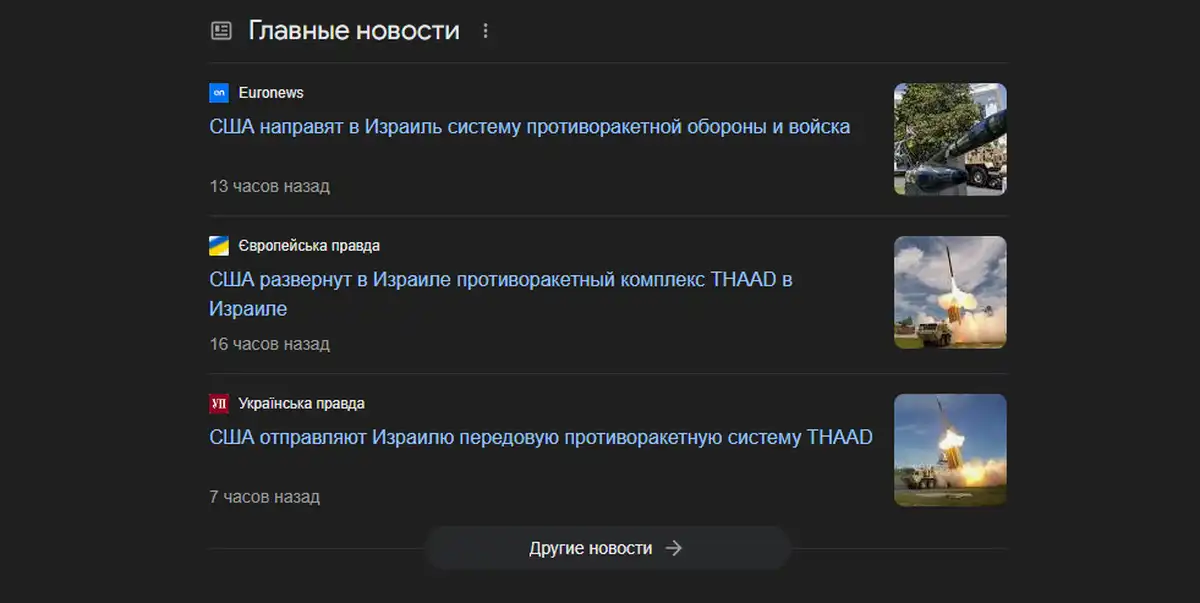Click the Другие новости button
The width and height of the screenshot is (1200, 603).
[x=608, y=548]
